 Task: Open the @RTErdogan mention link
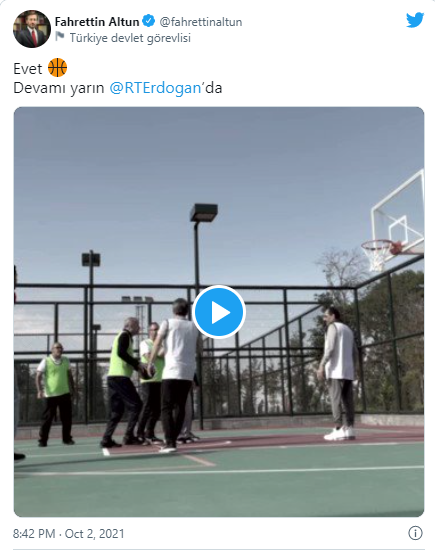tap(155, 87)
